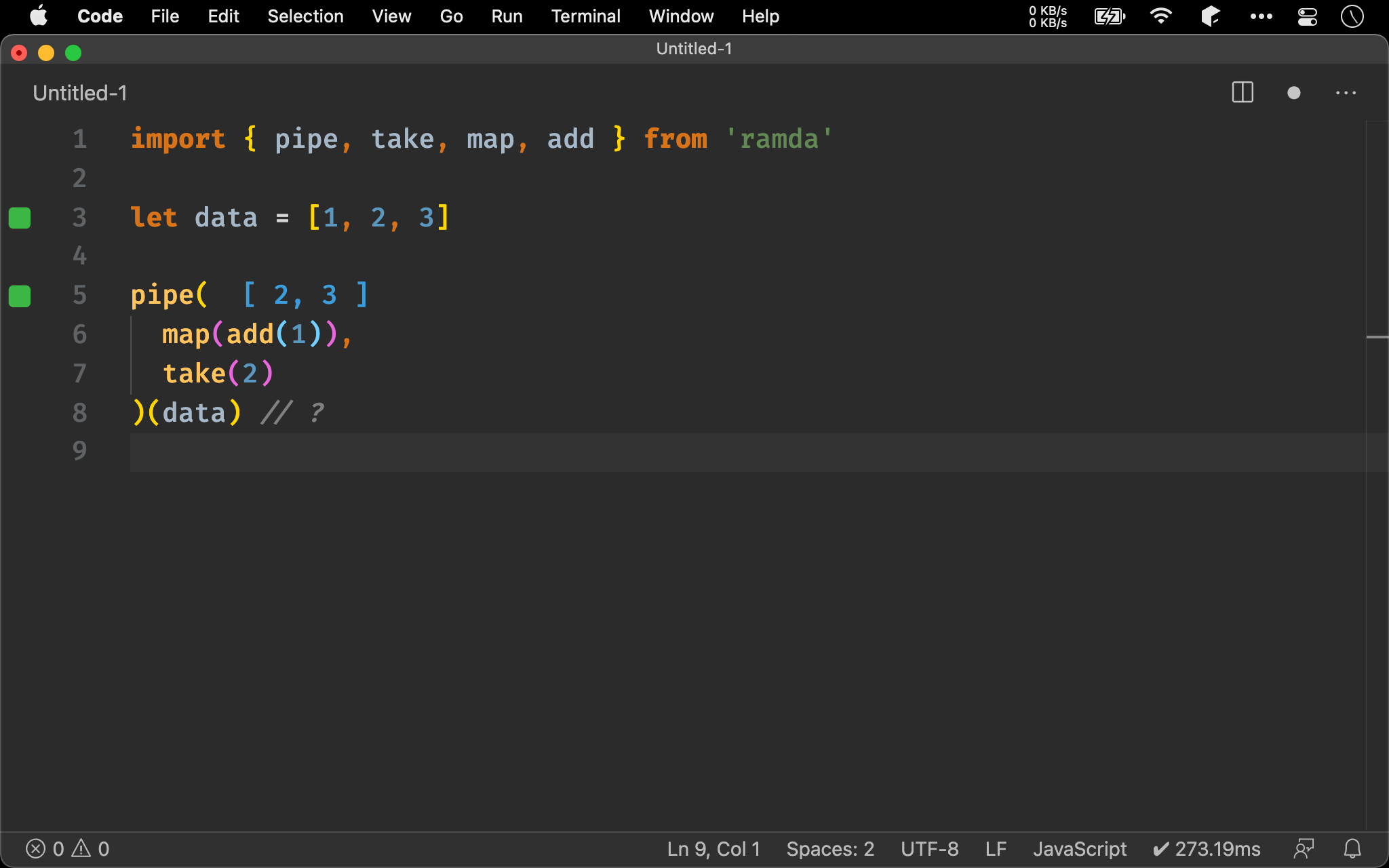Click the green coverage marker on line 5
This screenshot has height=868, width=1389.
click(20, 296)
